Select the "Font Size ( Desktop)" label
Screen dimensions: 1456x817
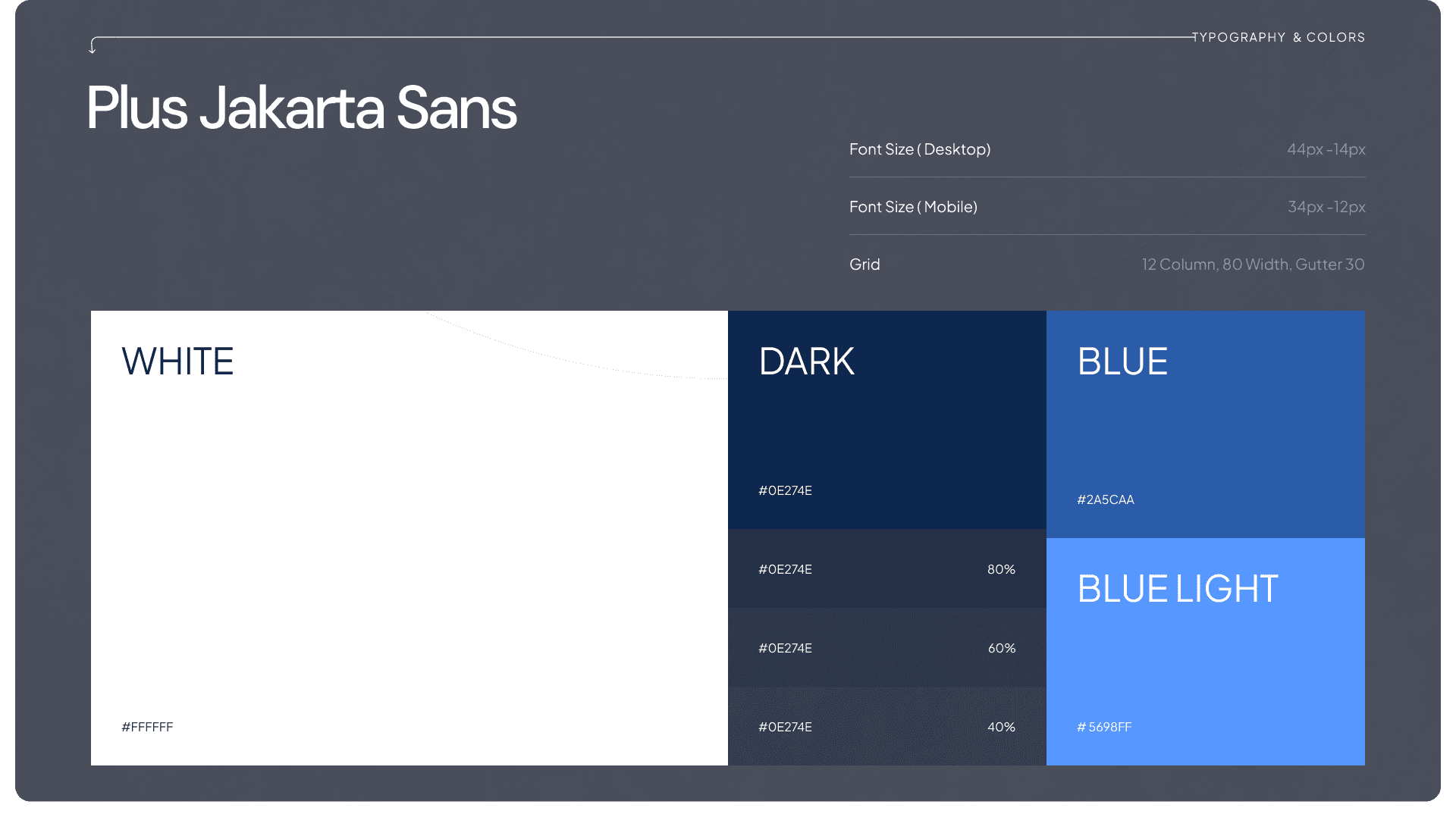(x=920, y=149)
